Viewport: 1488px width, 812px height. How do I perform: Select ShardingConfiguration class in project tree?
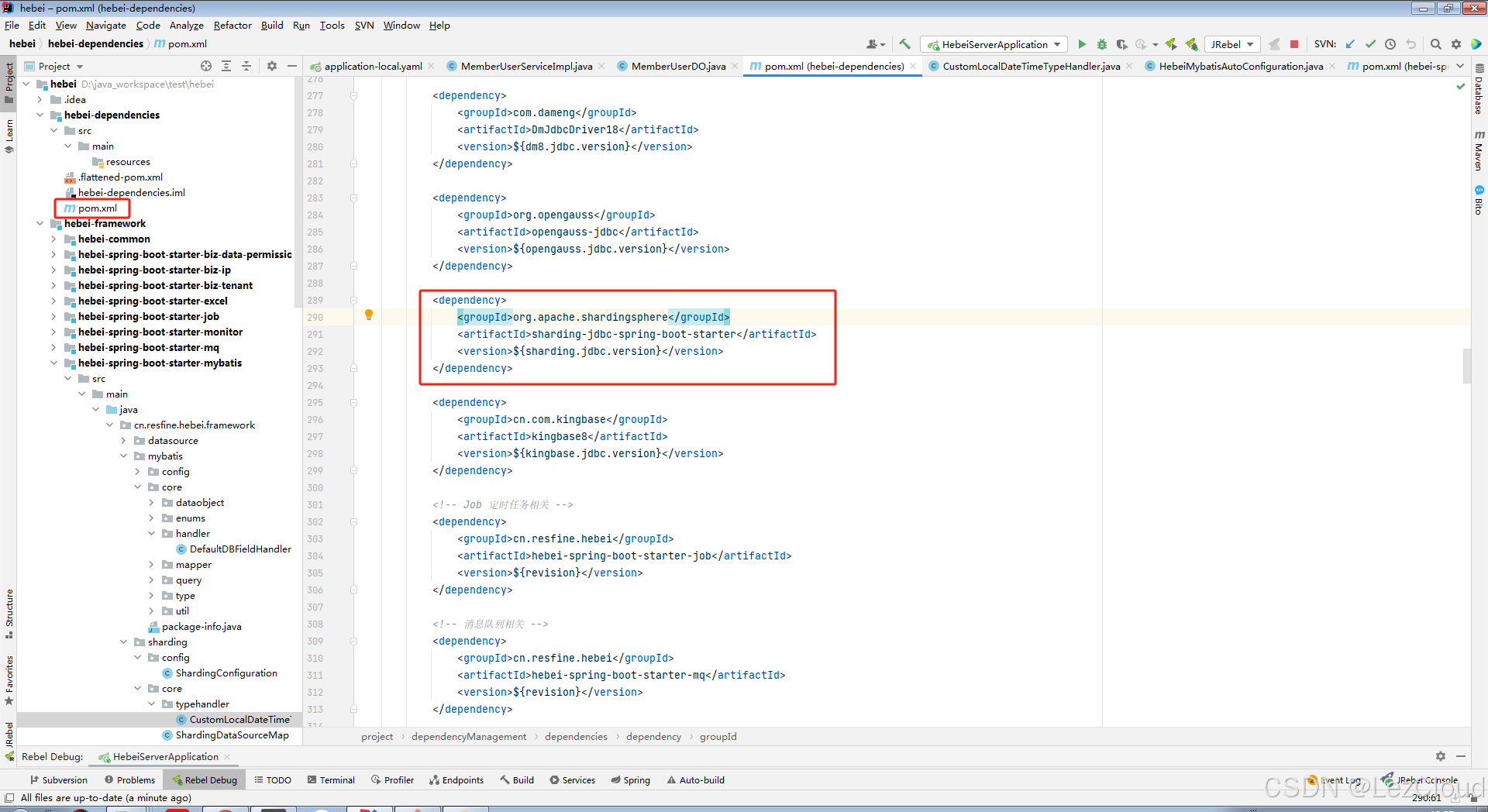pyautogui.click(x=226, y=673)
